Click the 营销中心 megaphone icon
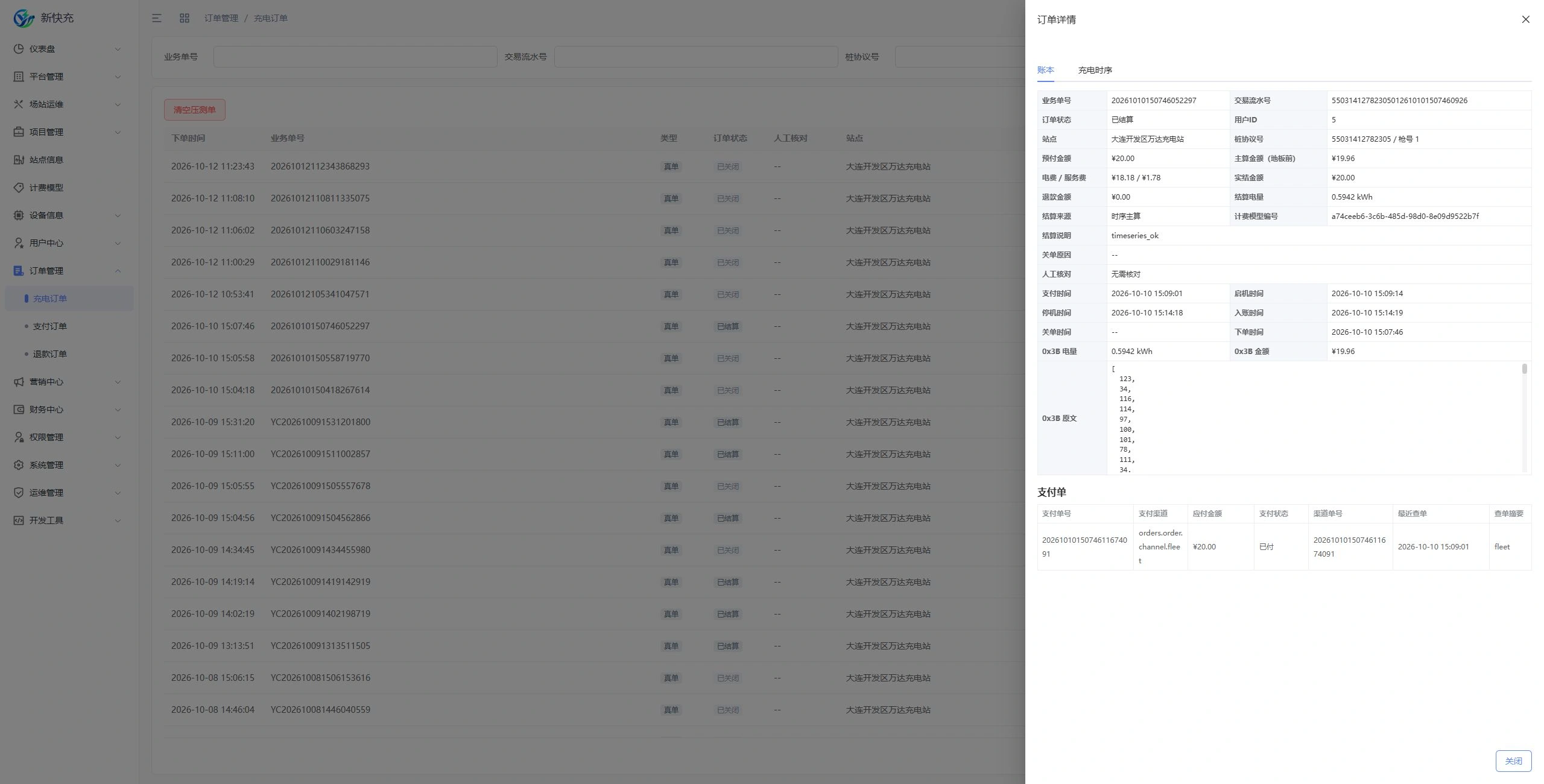 (x=19, y=382)
